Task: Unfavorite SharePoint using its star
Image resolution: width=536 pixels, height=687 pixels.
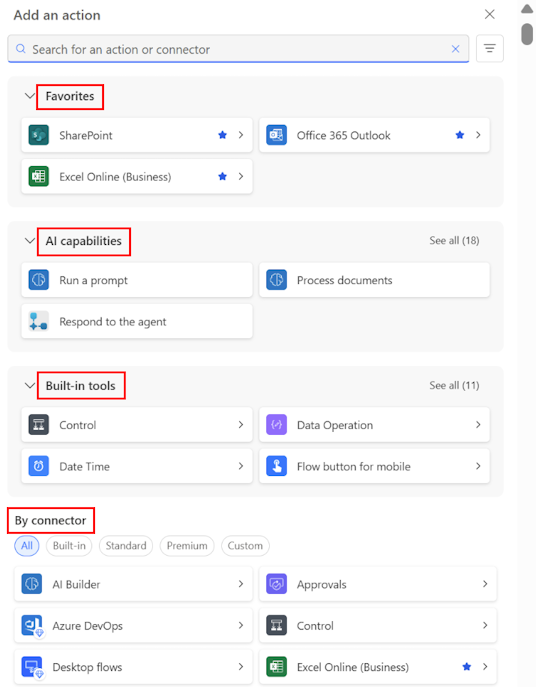Action: (223, 135)
